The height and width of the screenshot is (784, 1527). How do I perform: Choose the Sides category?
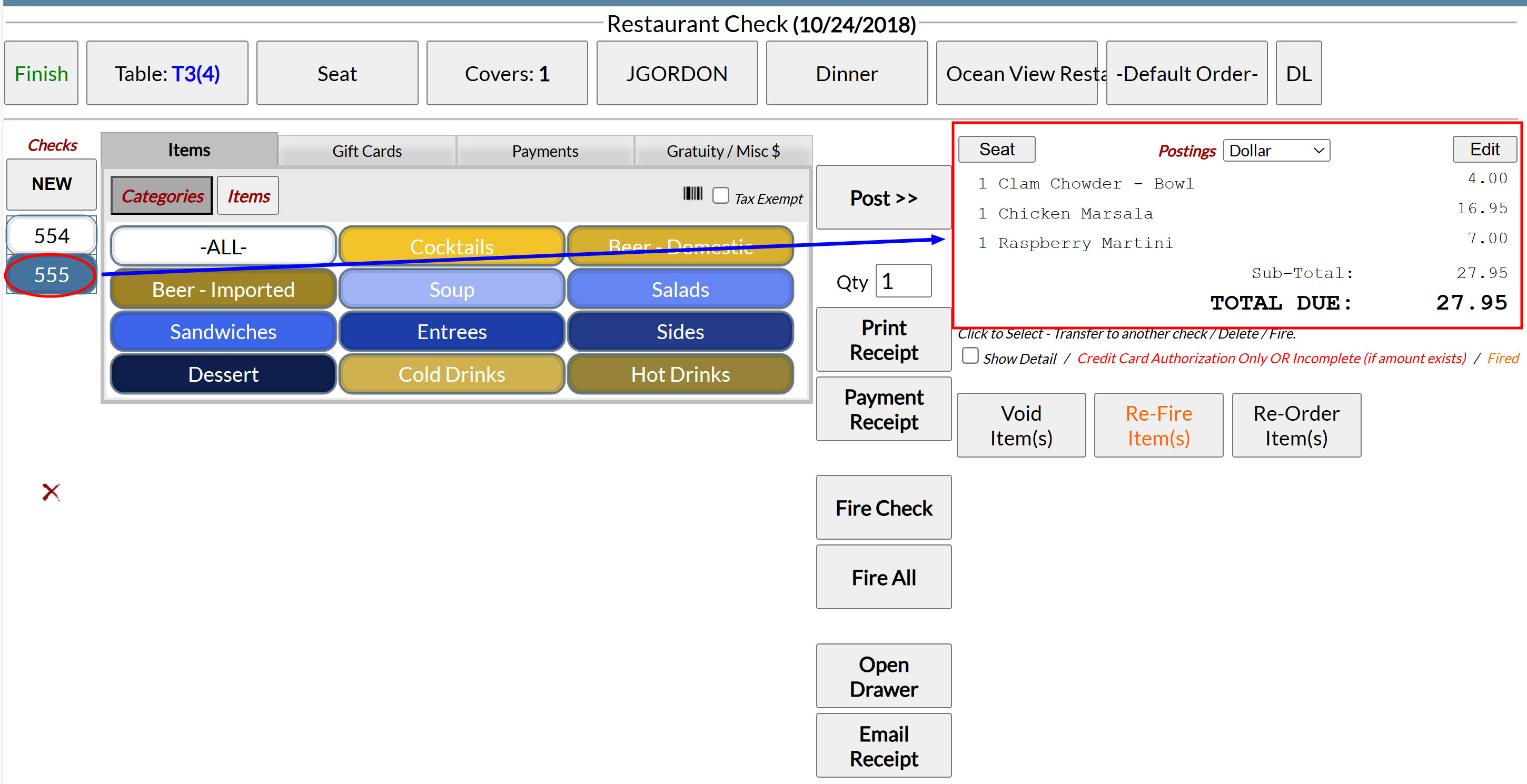point(680,331)
